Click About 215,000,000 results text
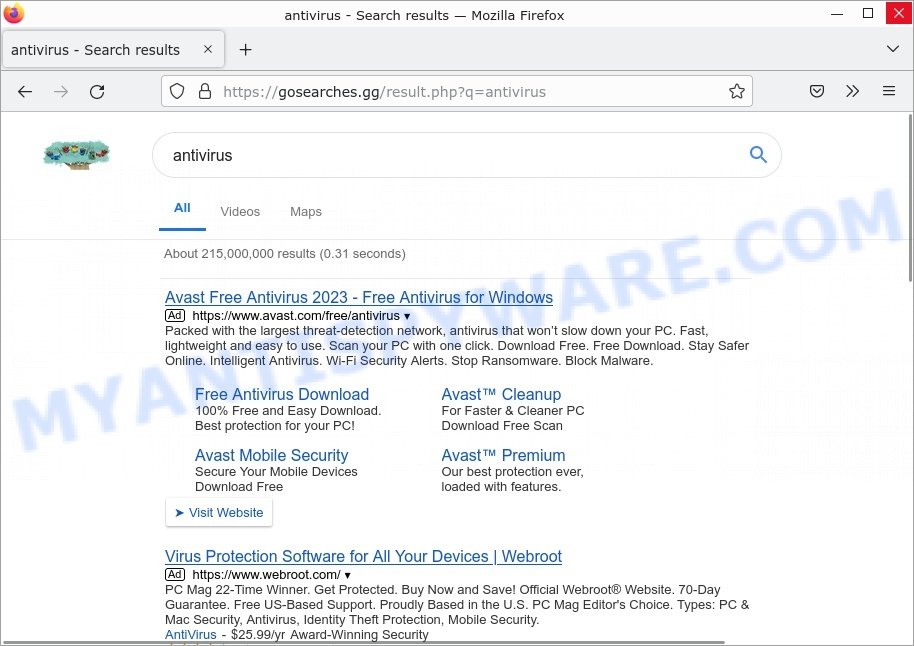 [x=284, y=254]
